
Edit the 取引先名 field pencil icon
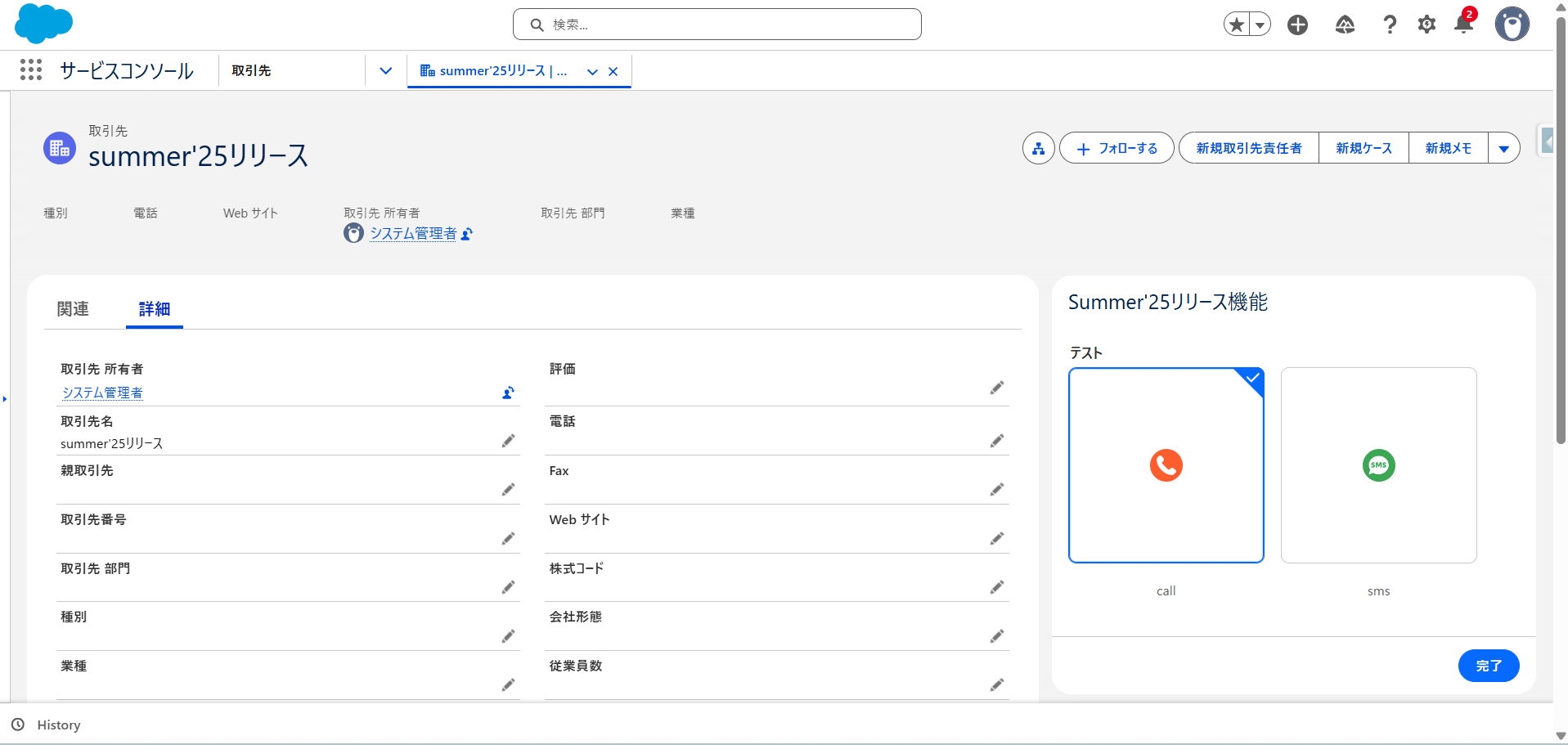click(x=508, y=441)
